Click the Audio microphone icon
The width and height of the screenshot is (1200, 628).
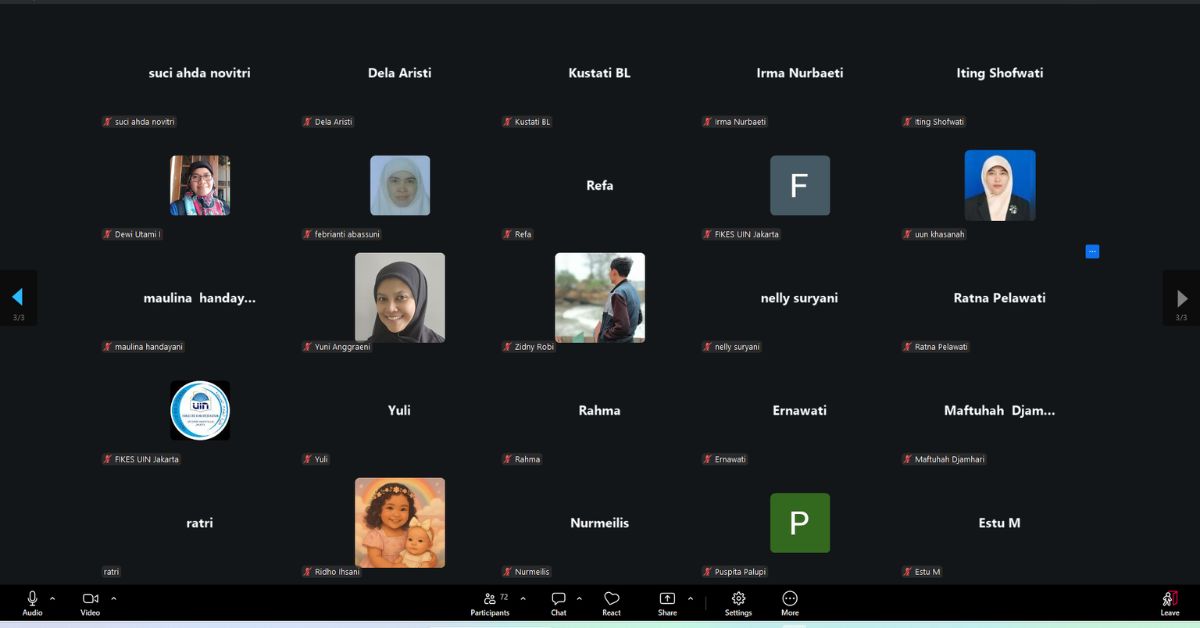coord(32,599)
